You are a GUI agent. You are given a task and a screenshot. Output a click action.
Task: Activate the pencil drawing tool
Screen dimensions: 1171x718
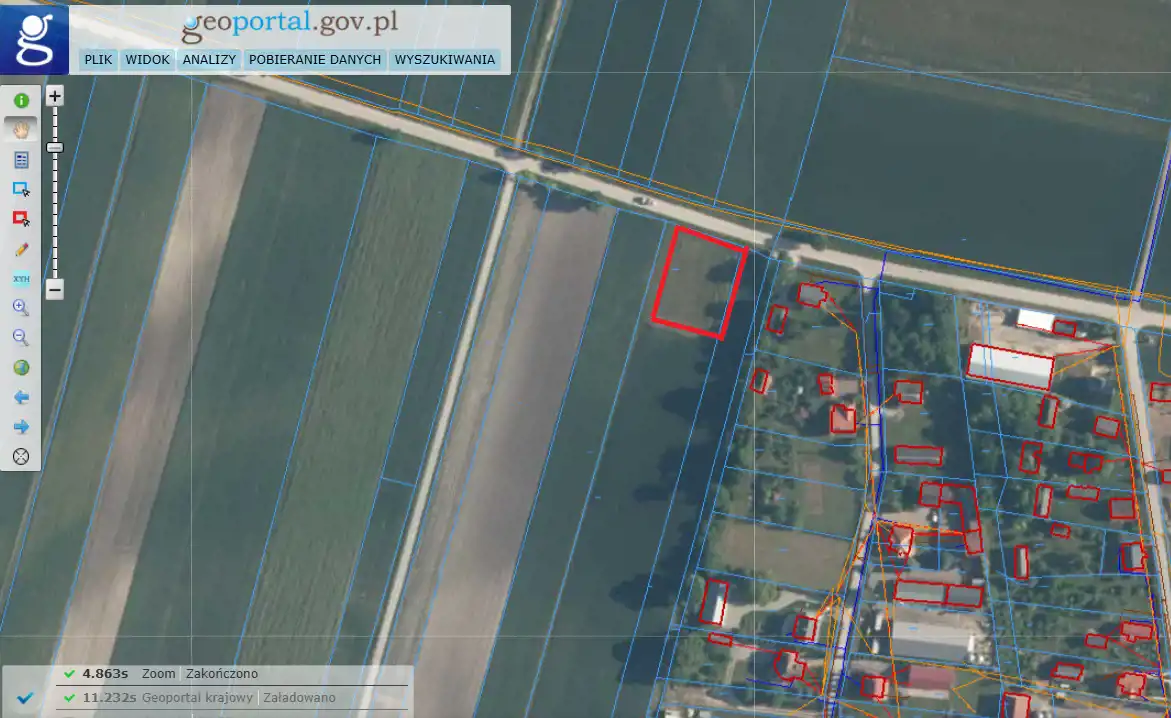pos(21,249)
